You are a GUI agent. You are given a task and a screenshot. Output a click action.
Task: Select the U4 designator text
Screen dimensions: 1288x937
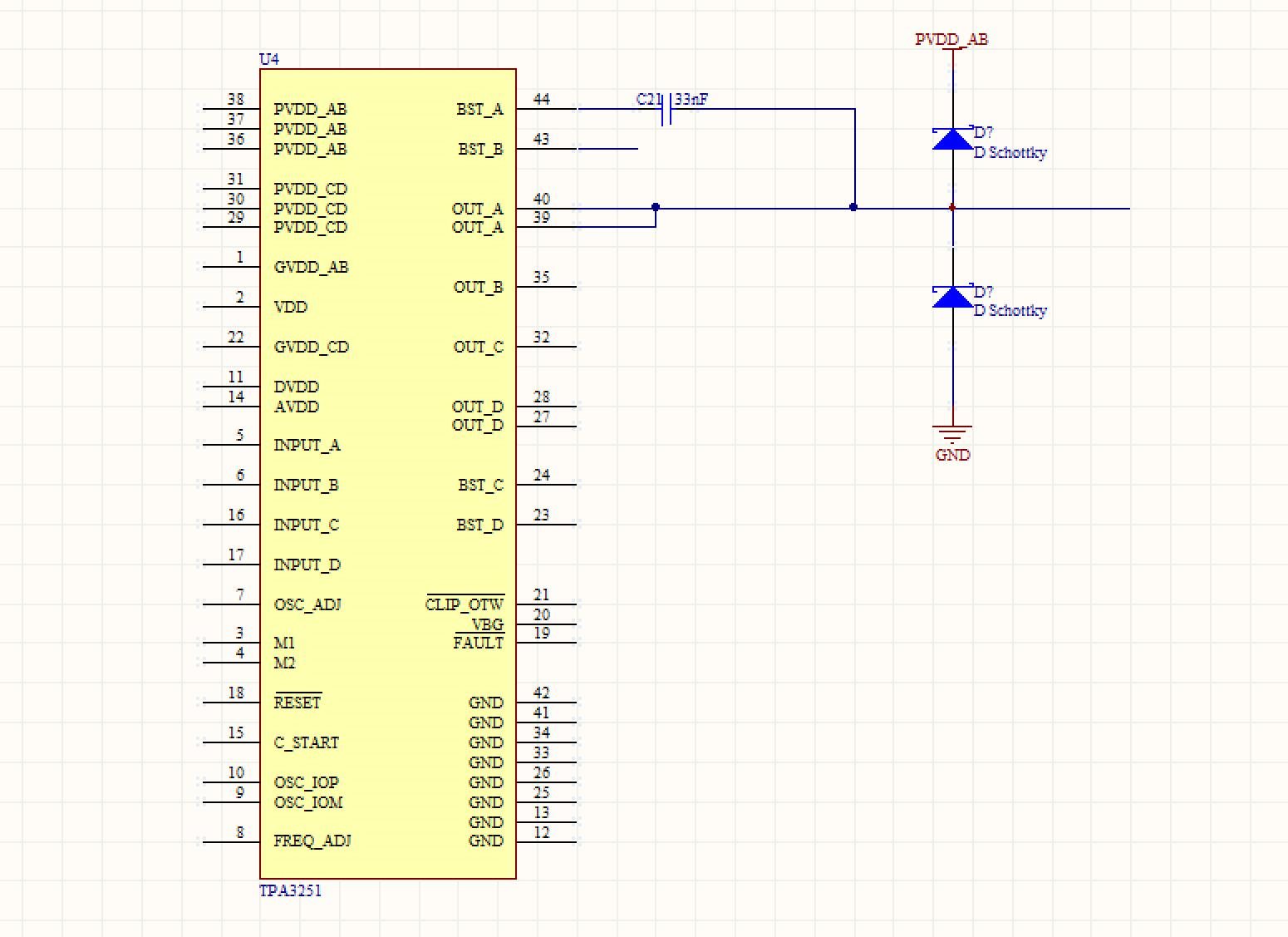pyautogui.click(x=269, y=59)
